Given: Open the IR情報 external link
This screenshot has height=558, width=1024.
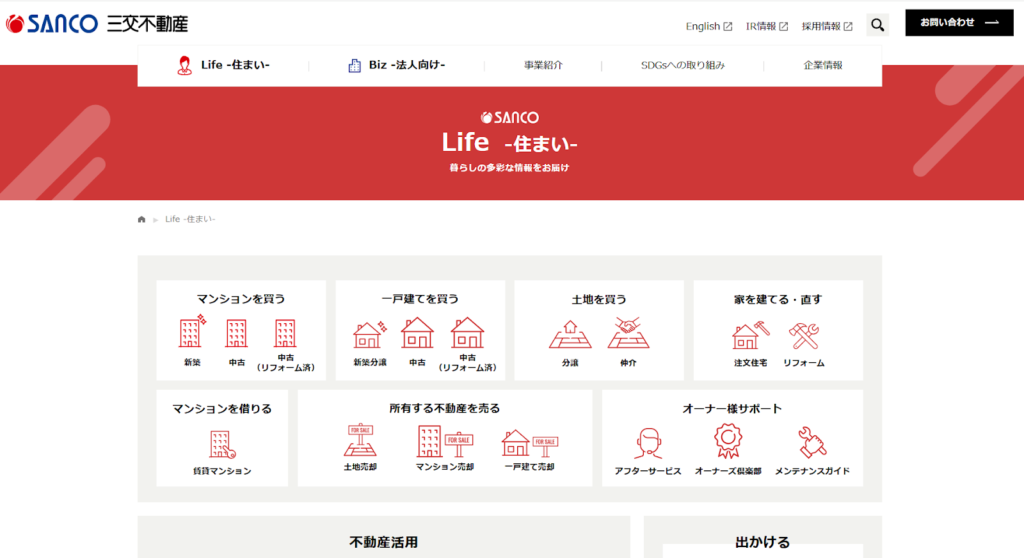Looking at the screenshot, I should click(x=767, y=26).
